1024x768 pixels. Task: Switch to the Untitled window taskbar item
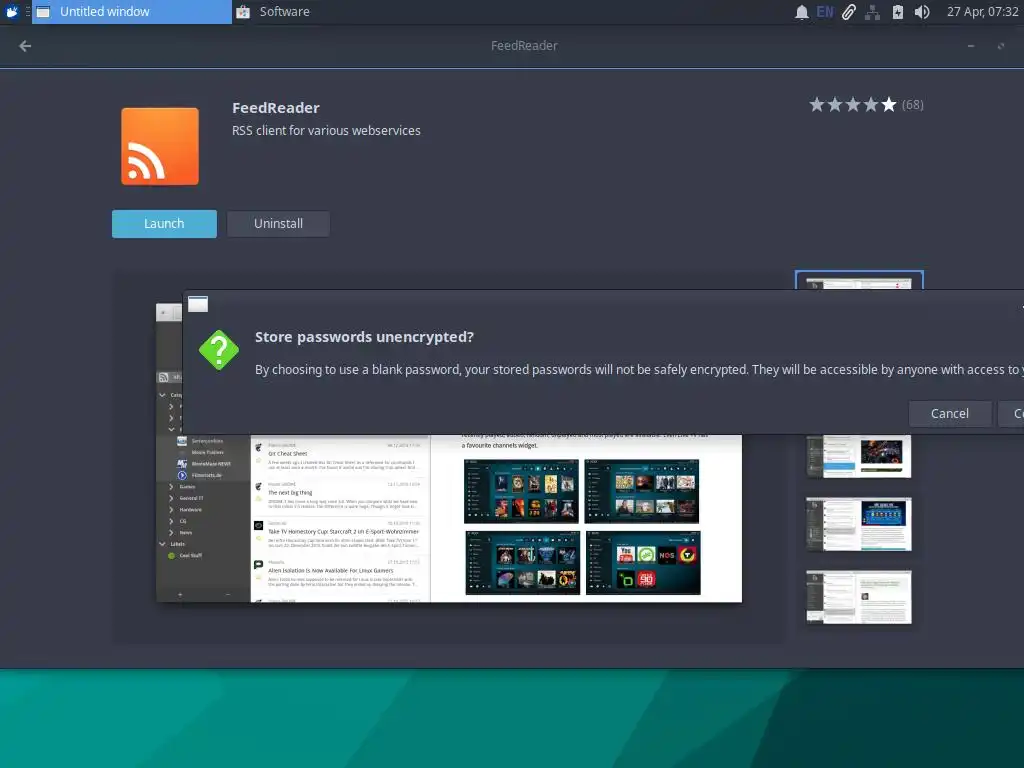(132, 12)
